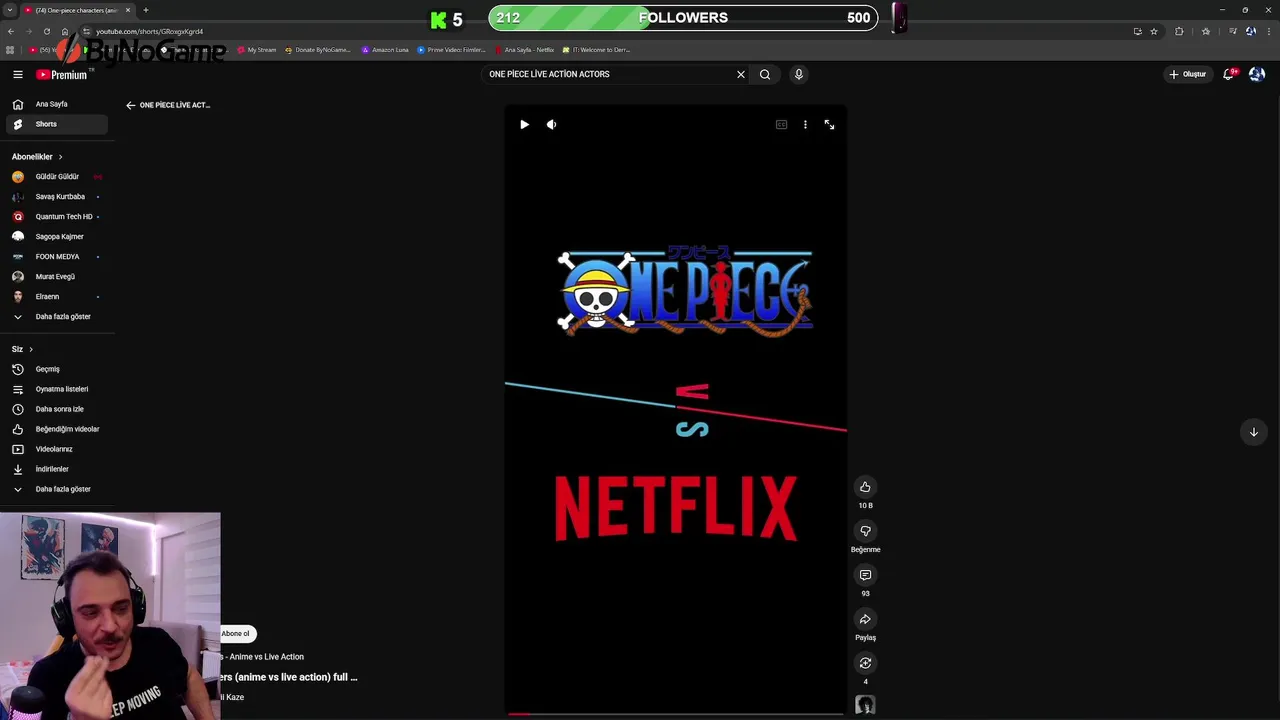Viewport: 1280px width, 720px height.
Task: Open the YouTube account avatar menu
Action: pos(1257,74)
